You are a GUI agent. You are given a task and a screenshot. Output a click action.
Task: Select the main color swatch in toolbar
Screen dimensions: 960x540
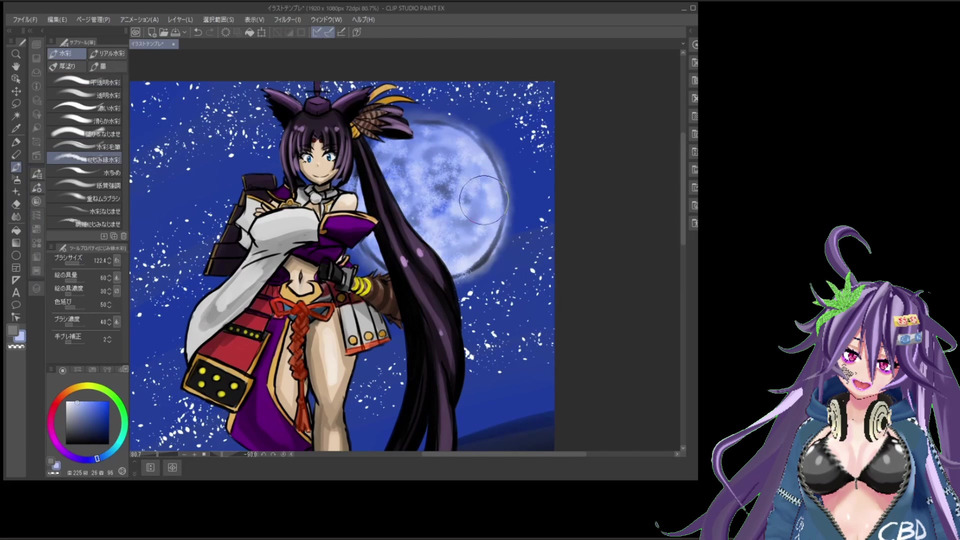click(x=13, y=331)
